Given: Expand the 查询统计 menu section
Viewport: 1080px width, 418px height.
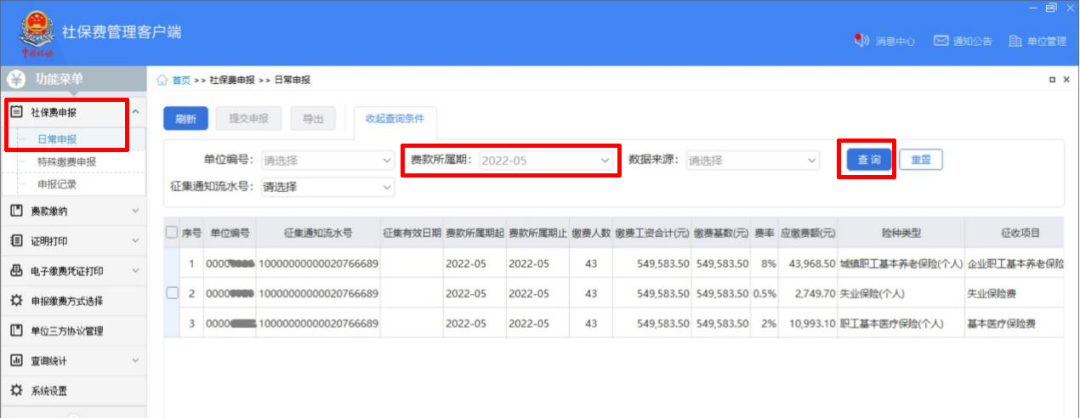Looking at the screenshot, I should [136, 361].
